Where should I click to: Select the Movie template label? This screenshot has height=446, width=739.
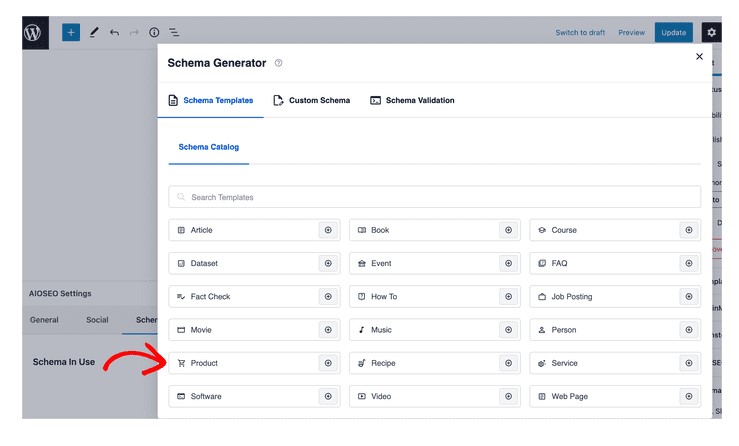(x=201, y=330)
